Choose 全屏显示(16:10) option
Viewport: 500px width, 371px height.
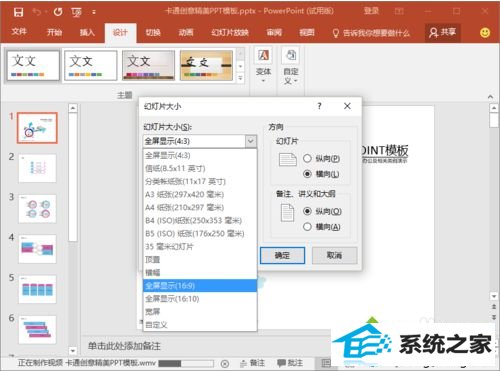coord(200,299)
